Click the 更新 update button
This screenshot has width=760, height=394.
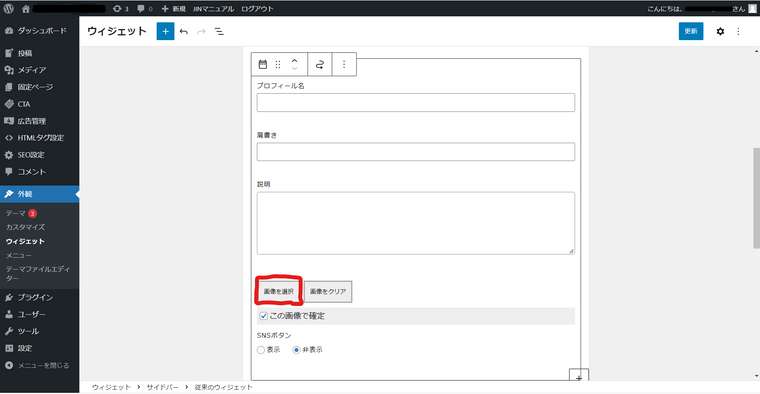[691, 32]
